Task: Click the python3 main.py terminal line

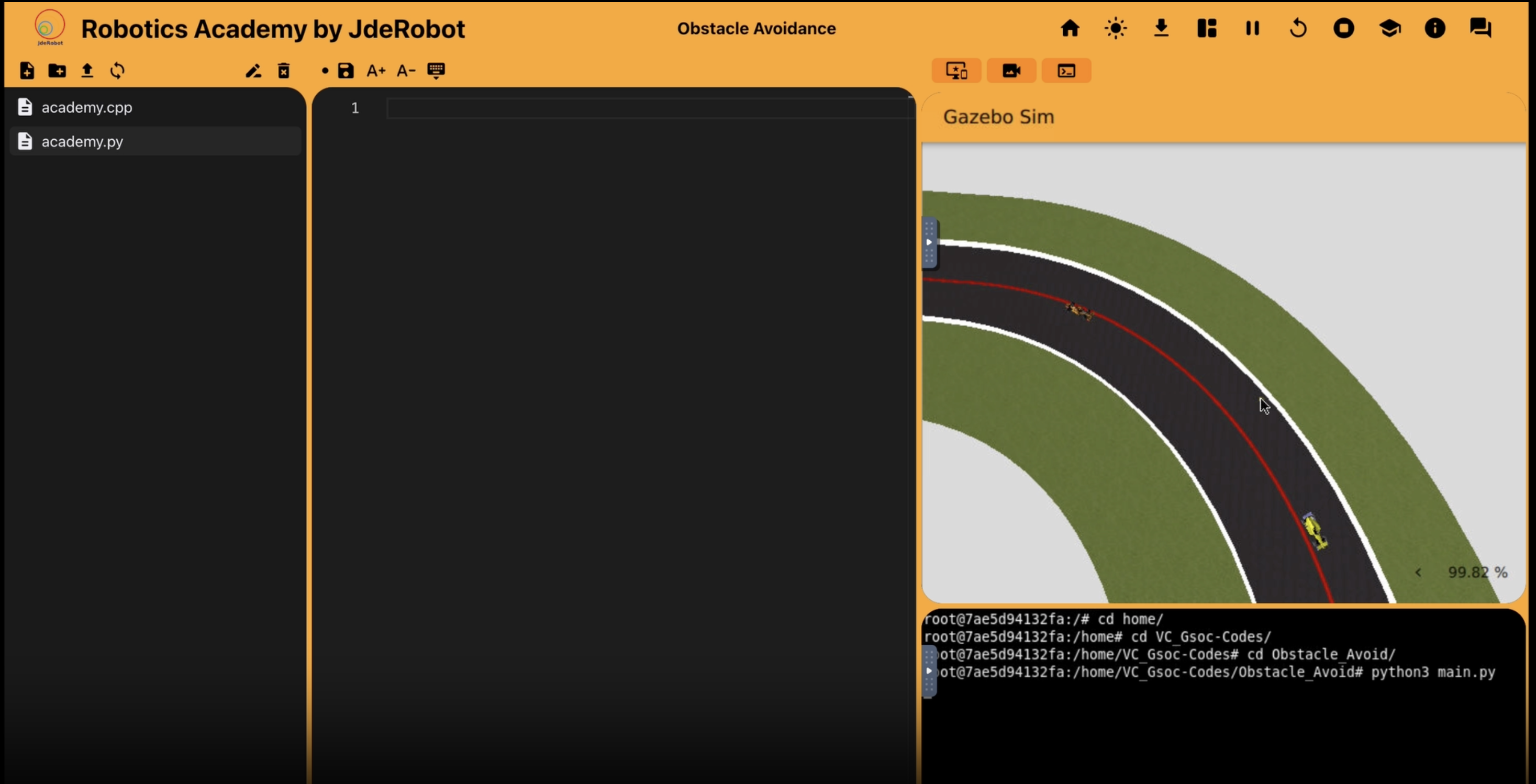Action: pos(1210,672)
